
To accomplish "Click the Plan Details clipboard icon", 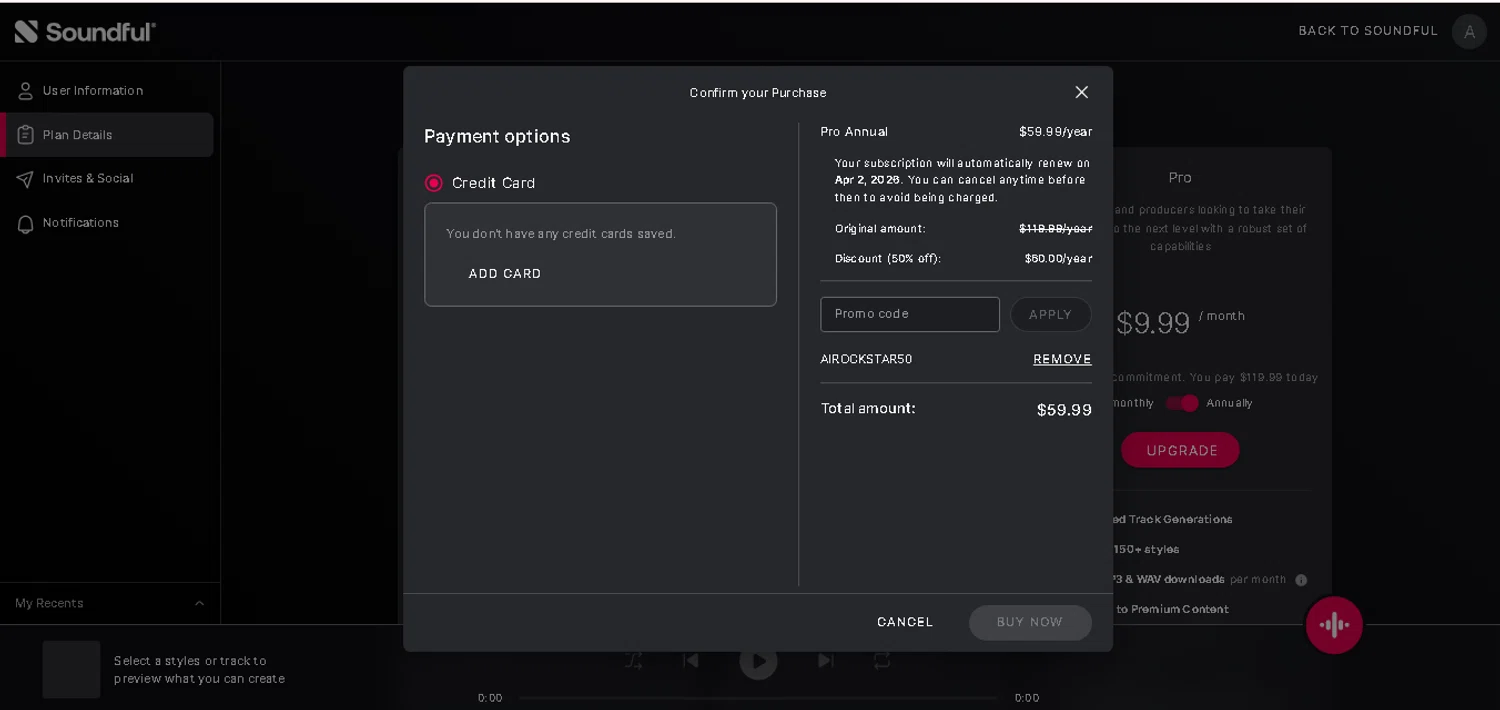I will click(x=26, y=135).
